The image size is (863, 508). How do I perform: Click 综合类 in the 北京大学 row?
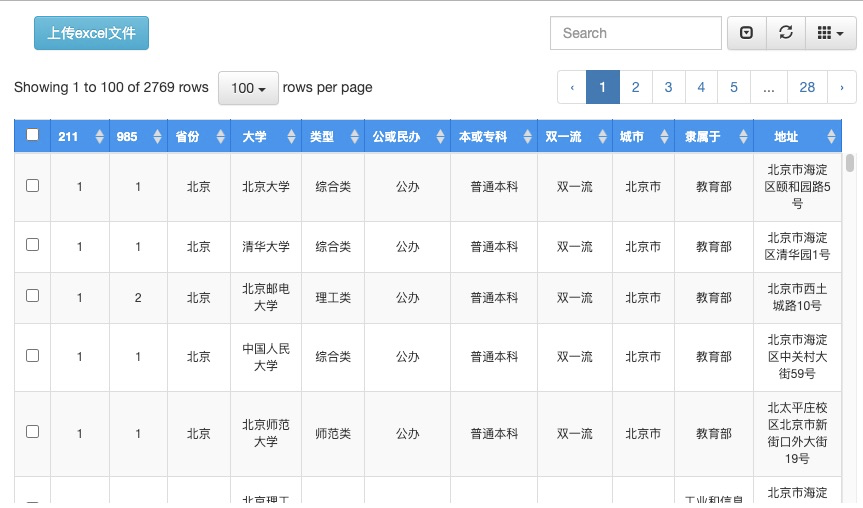pos(333,187)
